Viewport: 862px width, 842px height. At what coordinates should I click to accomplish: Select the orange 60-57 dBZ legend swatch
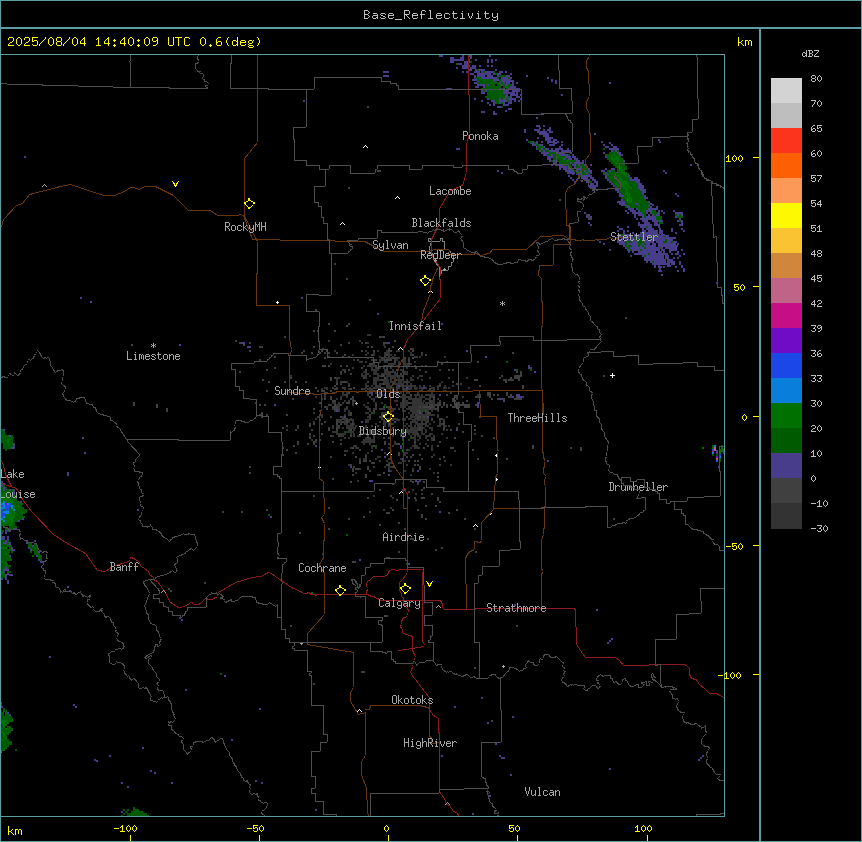click(786, 165)
